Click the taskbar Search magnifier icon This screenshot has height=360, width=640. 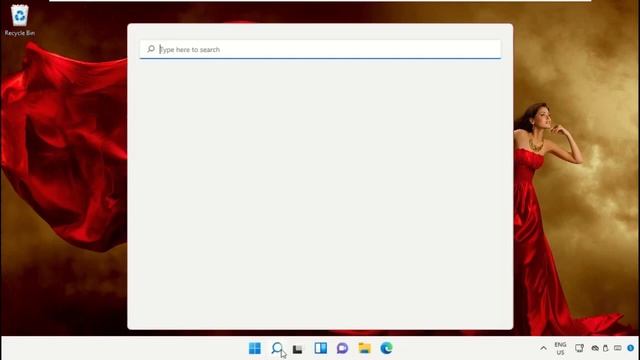tap(277, 348)
